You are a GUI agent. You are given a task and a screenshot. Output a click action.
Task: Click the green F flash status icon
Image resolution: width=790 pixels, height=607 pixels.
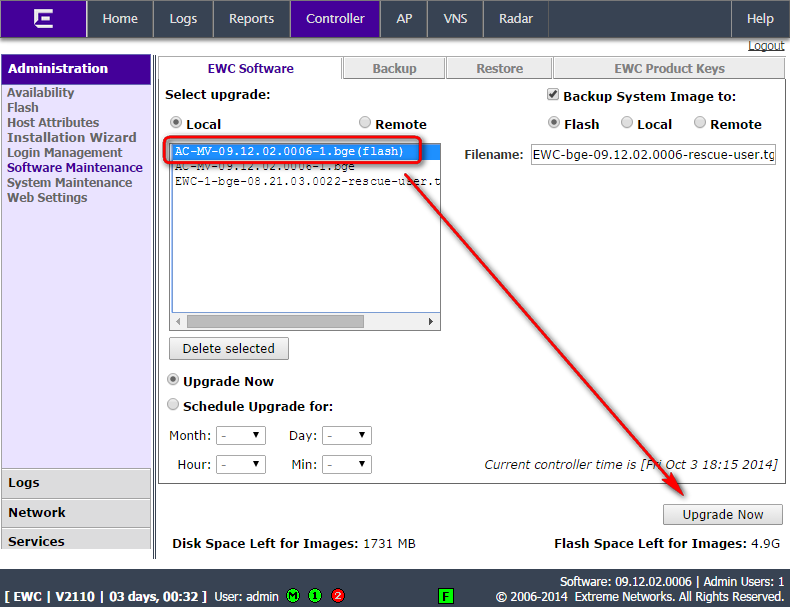click(x=445, y=596)
